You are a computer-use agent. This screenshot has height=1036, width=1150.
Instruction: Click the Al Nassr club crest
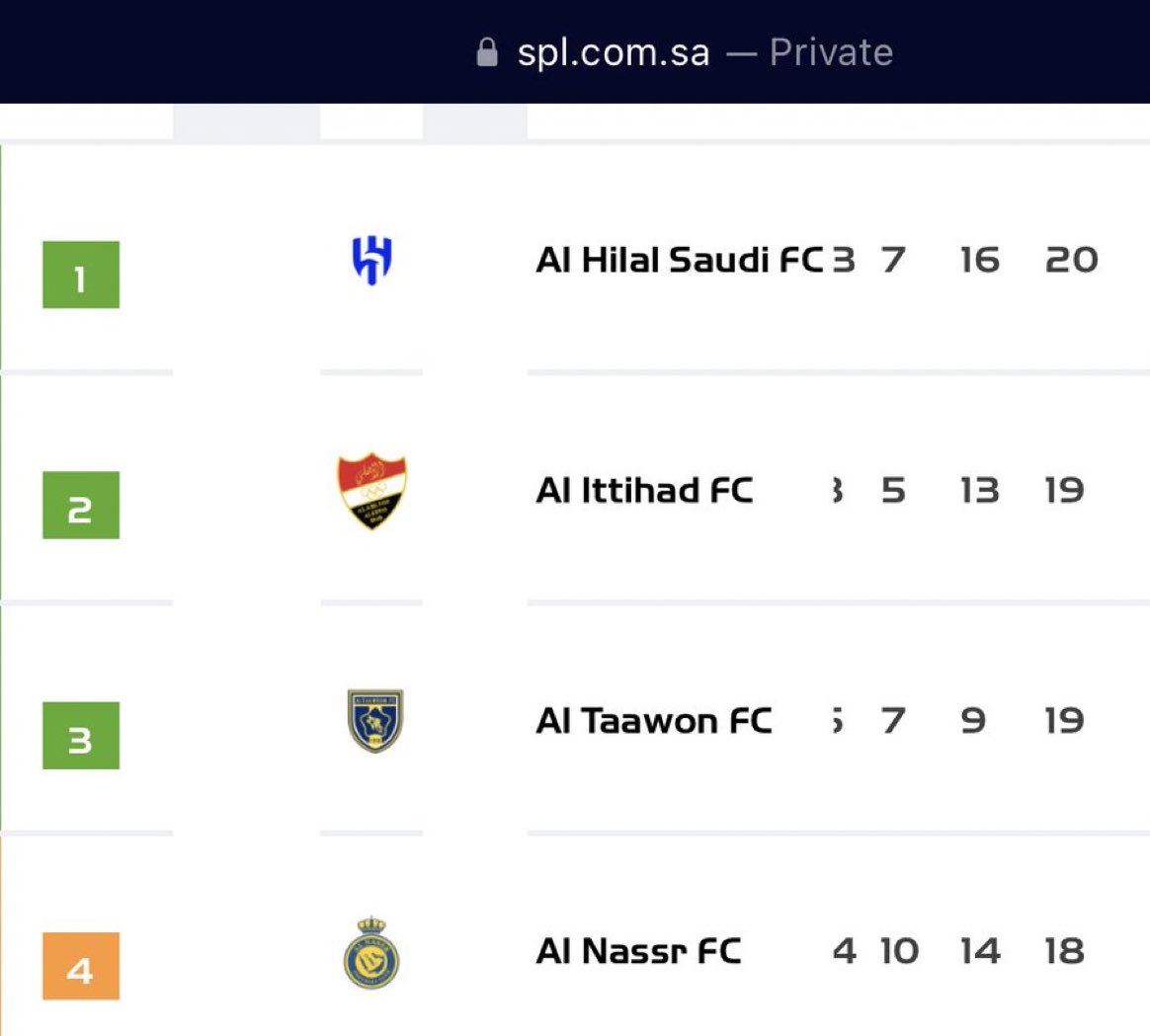(x=371, y=953)
